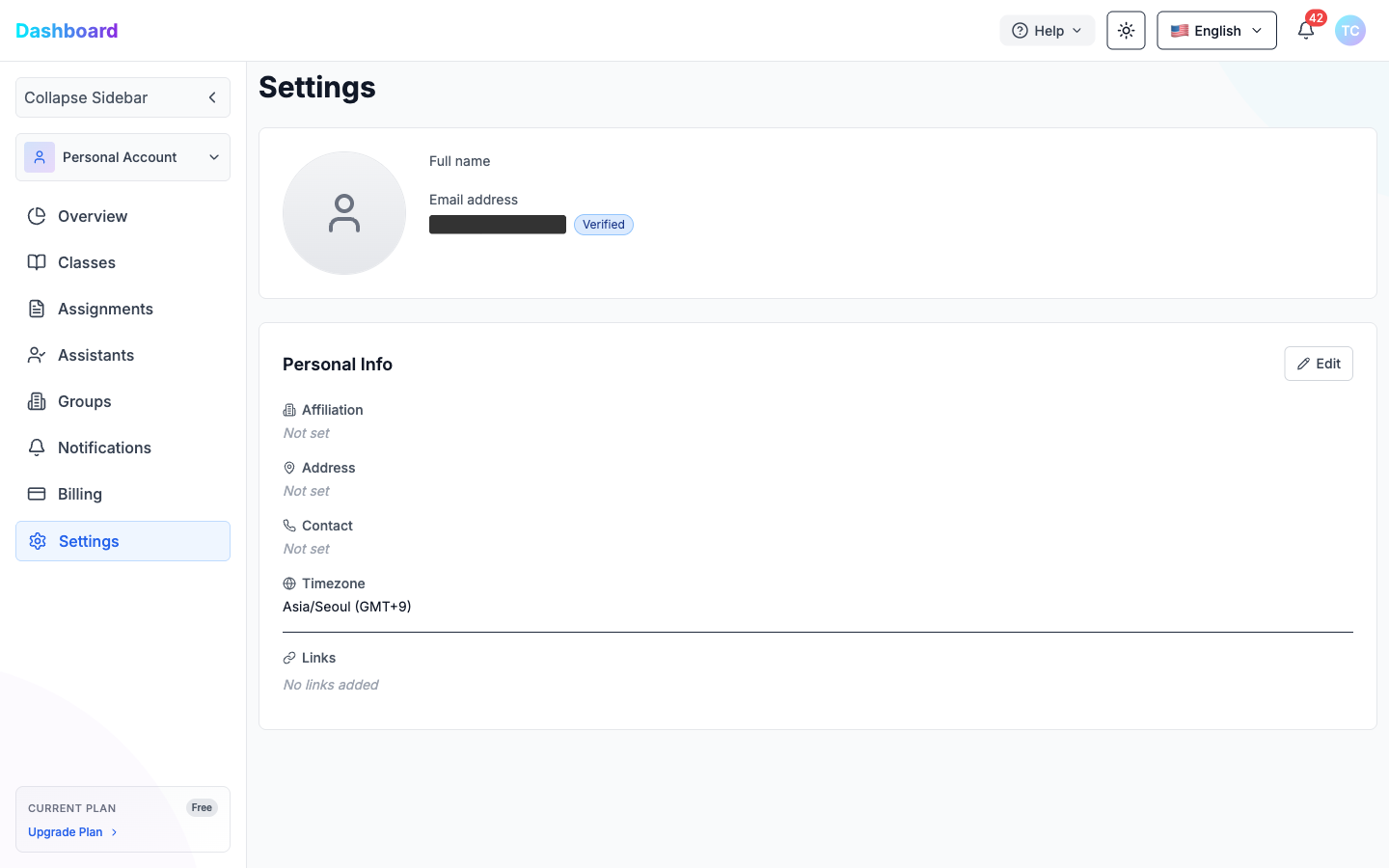Open the English language selector
Viewport: 1389px width, 868px height.
tap(1216, 31)
